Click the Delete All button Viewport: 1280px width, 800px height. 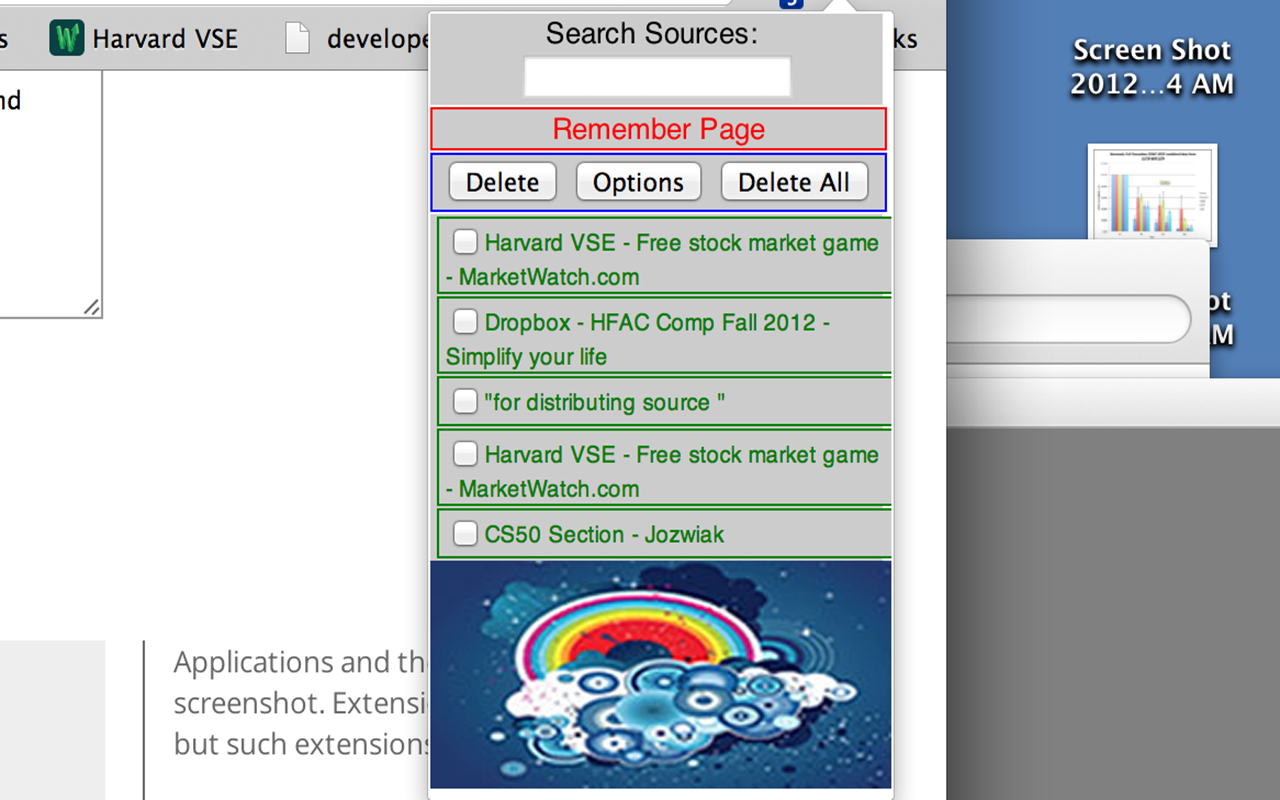(794, 182)
